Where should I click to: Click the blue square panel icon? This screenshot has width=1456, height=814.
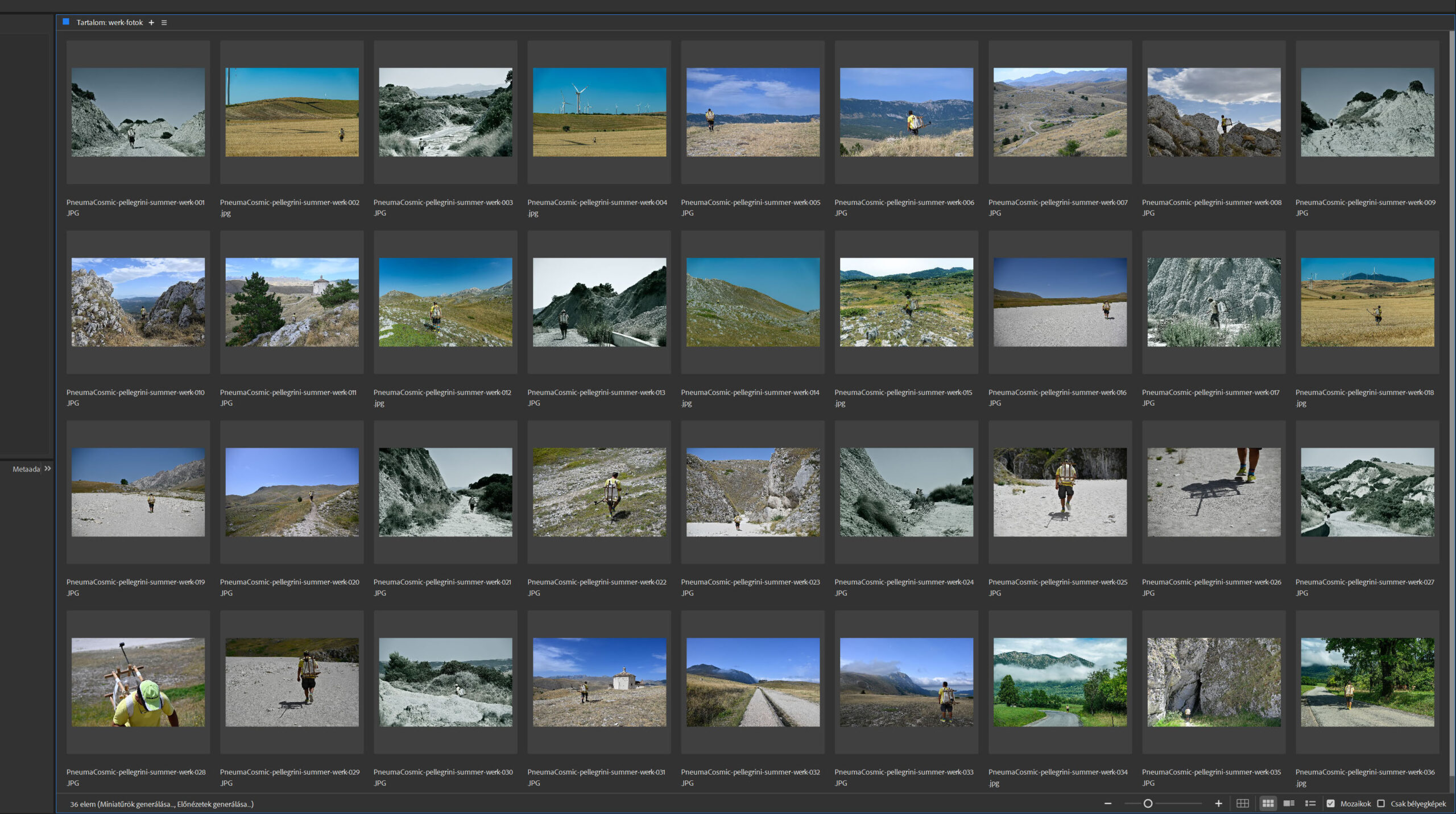[66, 22]
